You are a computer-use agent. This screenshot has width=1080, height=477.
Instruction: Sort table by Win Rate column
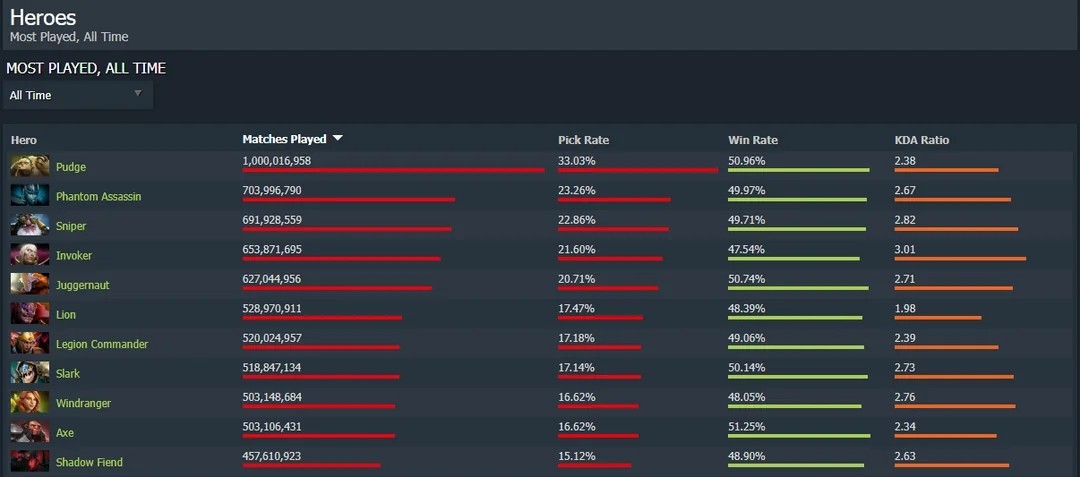tap(753, 140)
